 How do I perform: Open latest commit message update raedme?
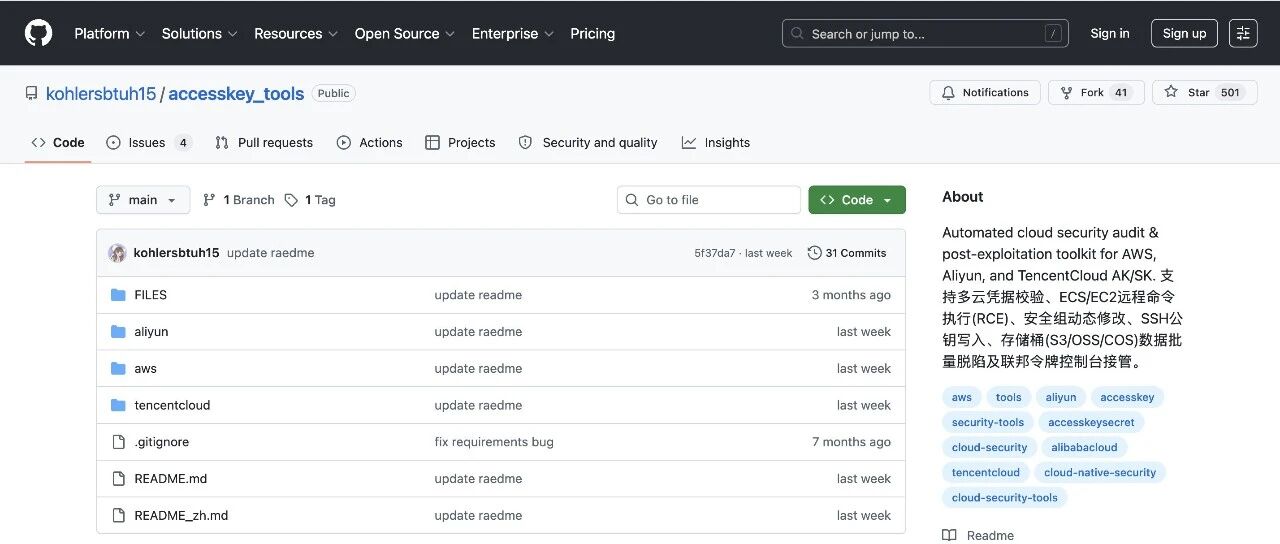(x=270, y=253)
